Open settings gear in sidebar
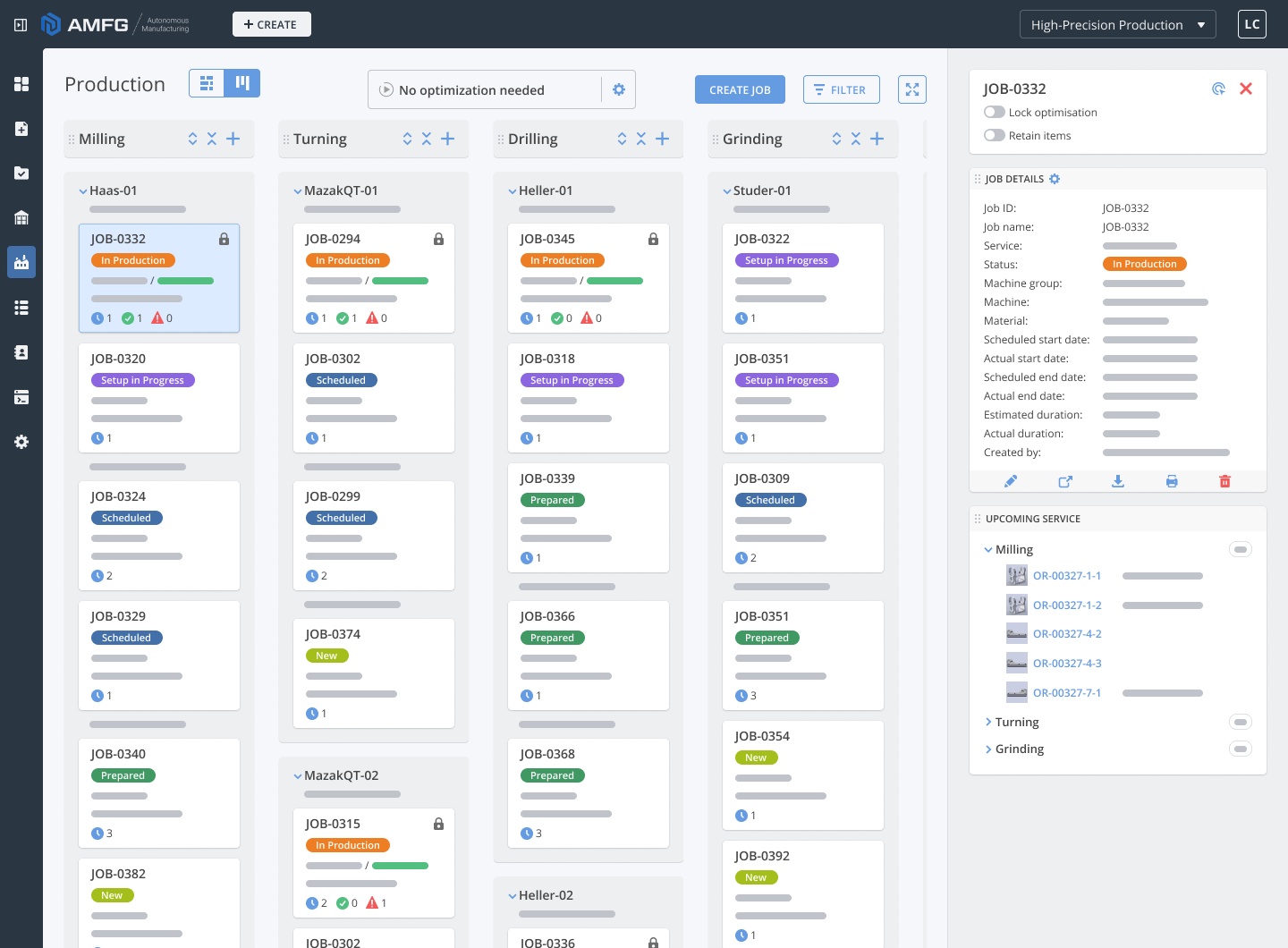This screenshot has width=1288, height=948. (x=21, y=442)
